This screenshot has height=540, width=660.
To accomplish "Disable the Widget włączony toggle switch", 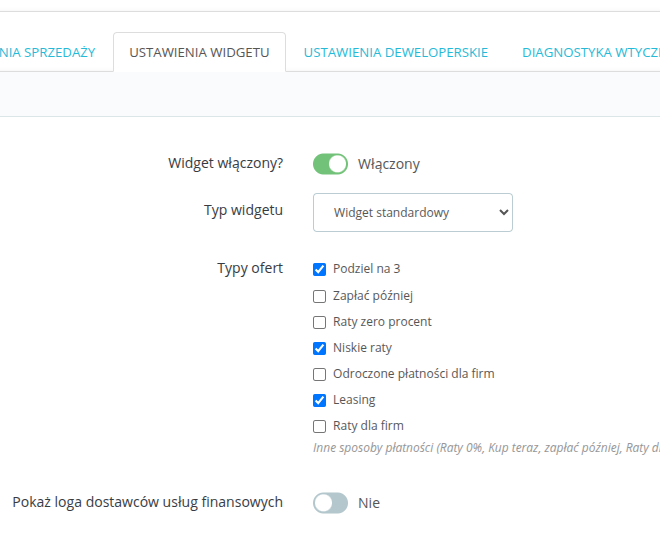I will (x=330, y=164).
